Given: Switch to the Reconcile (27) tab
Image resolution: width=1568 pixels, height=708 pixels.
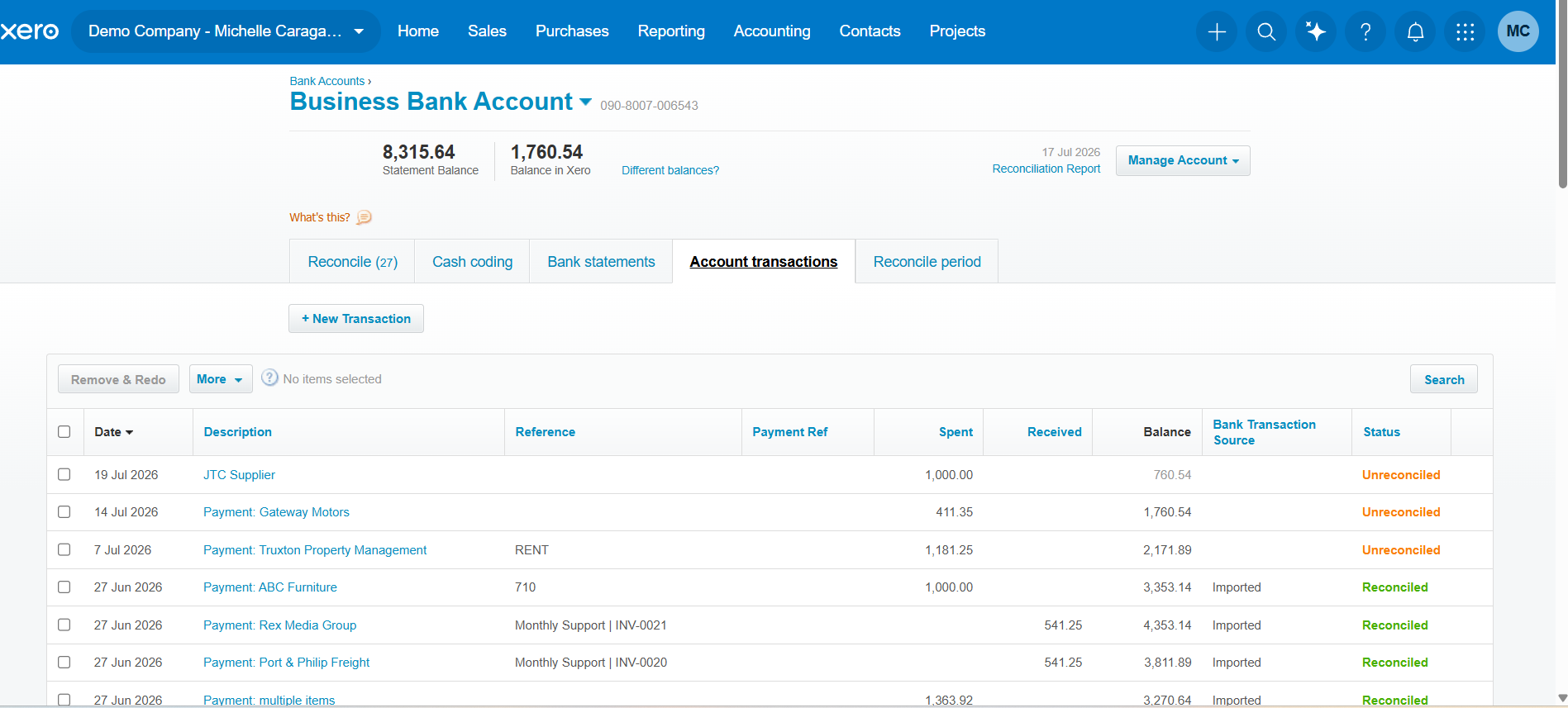Looking at the screenshot, I should click(x=352, y=262).
